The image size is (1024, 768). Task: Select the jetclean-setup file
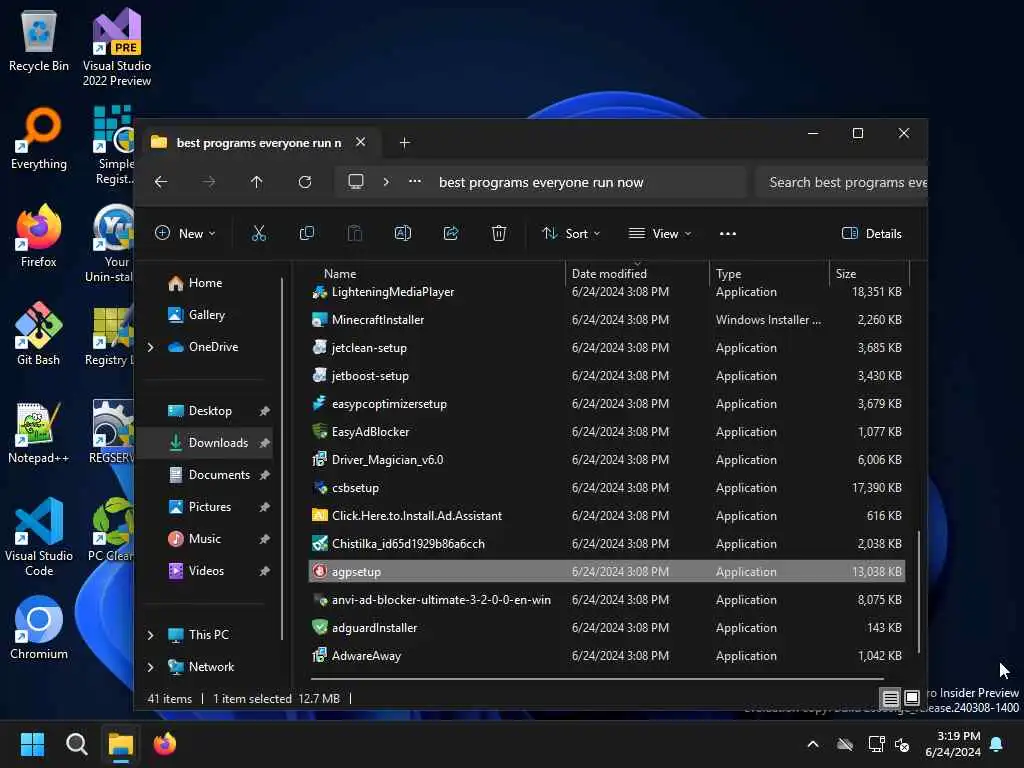click(x=607, y=348)
